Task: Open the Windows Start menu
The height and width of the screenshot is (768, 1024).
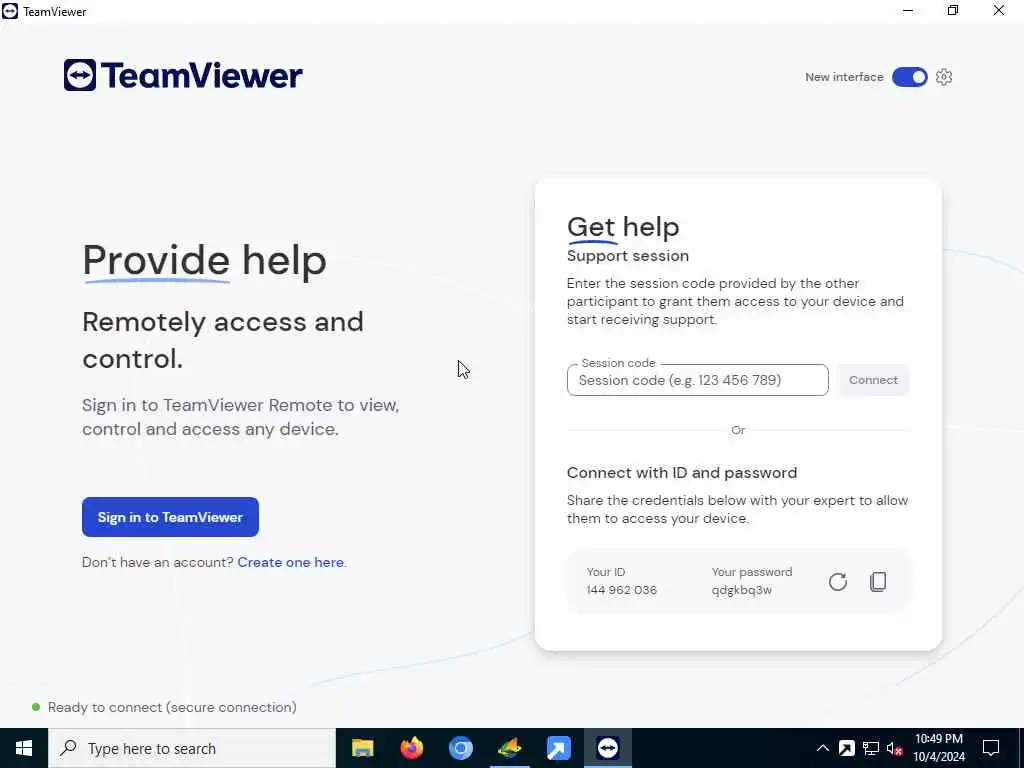Action: tap(24, 748)
